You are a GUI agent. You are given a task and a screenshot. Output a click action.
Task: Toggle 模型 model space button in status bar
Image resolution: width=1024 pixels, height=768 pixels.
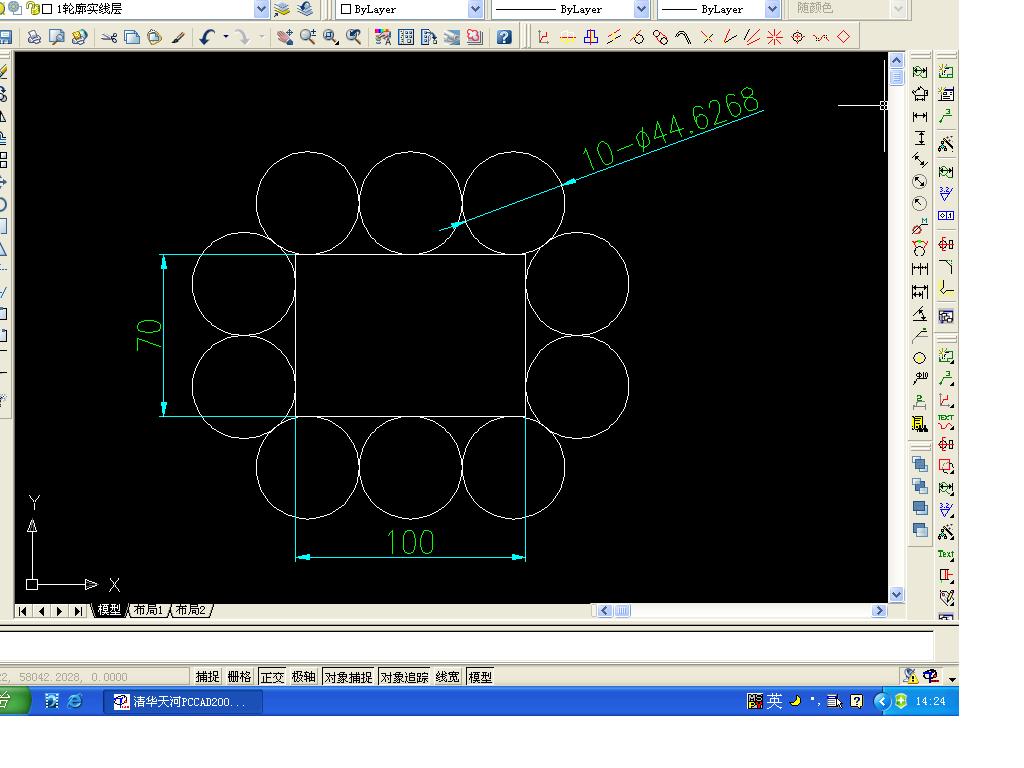(480, 677)
